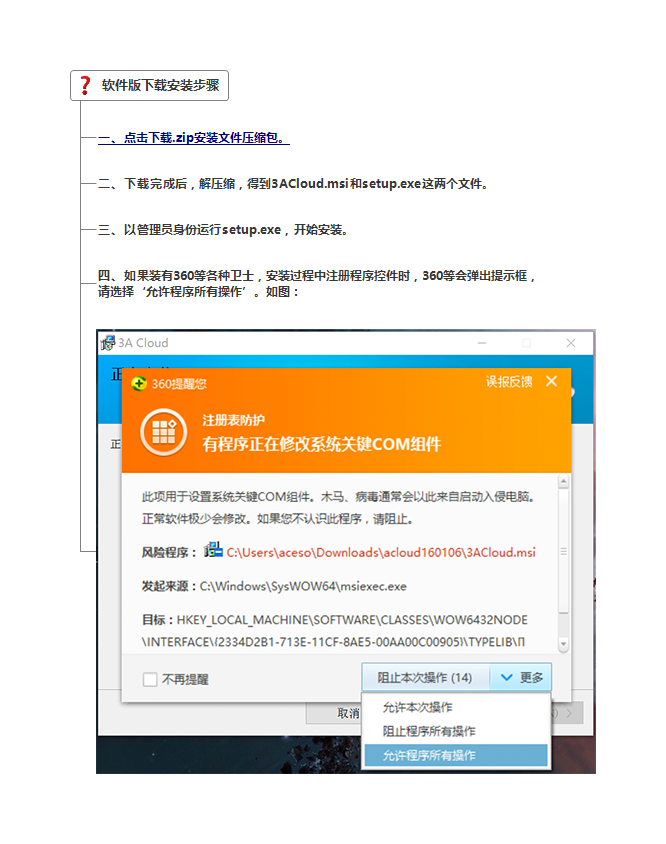This screenshot has width=666, height=844.
Task: Click the registry protection grid icon
Action: (x=164, y=432)
